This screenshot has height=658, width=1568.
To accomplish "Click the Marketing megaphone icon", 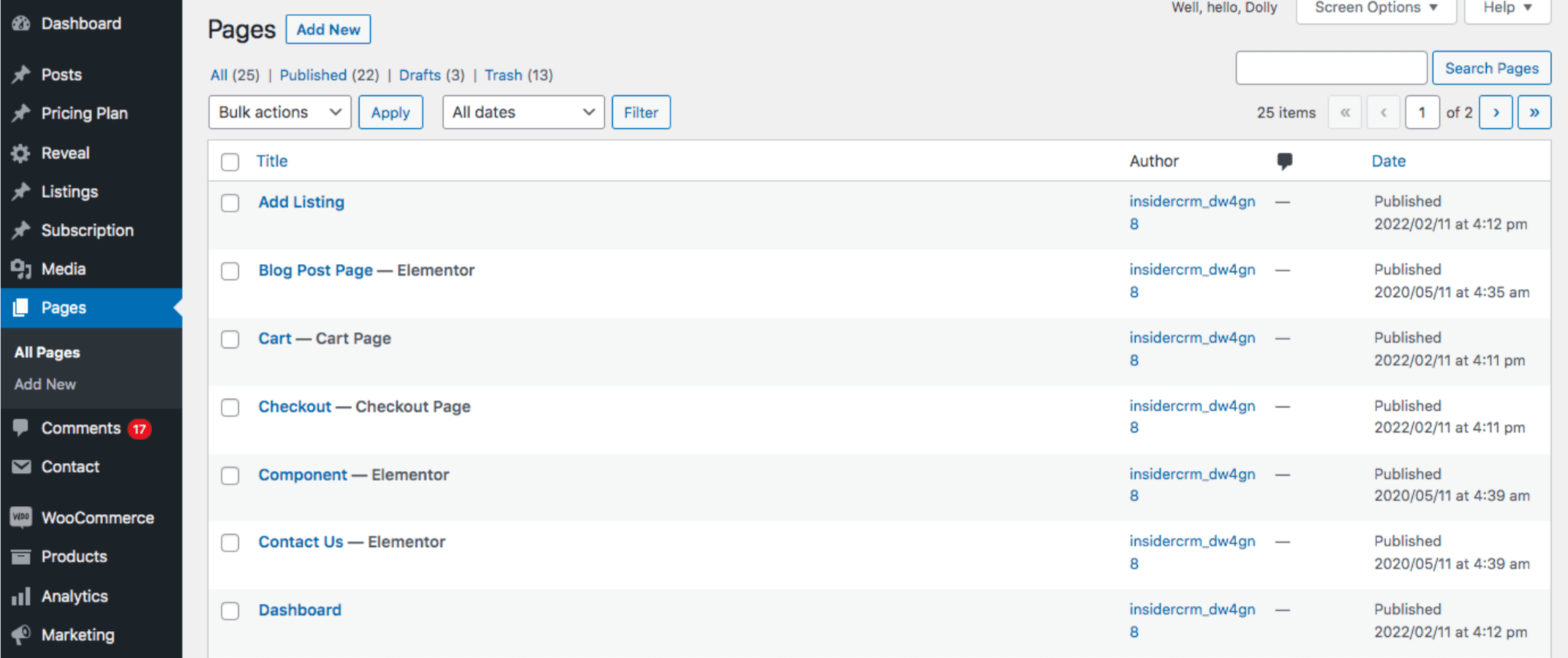I will coord(21,635).
